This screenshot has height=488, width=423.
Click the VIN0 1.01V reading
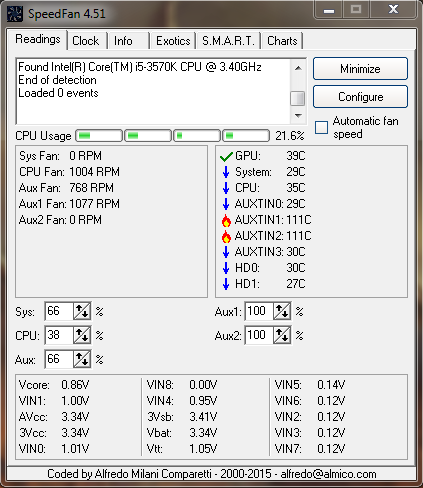[x=54, y=449]
